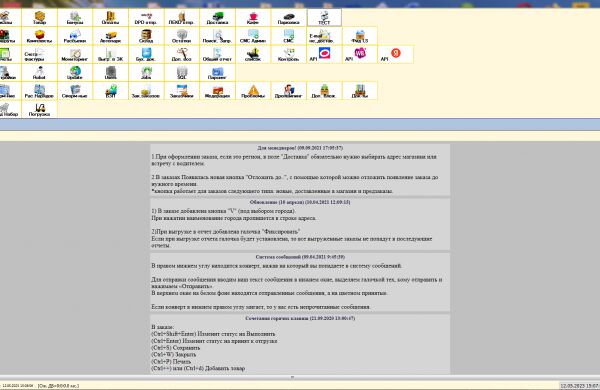Click the Обновление (10 апреля) announcement heading
600x390 pixels.
300,202
